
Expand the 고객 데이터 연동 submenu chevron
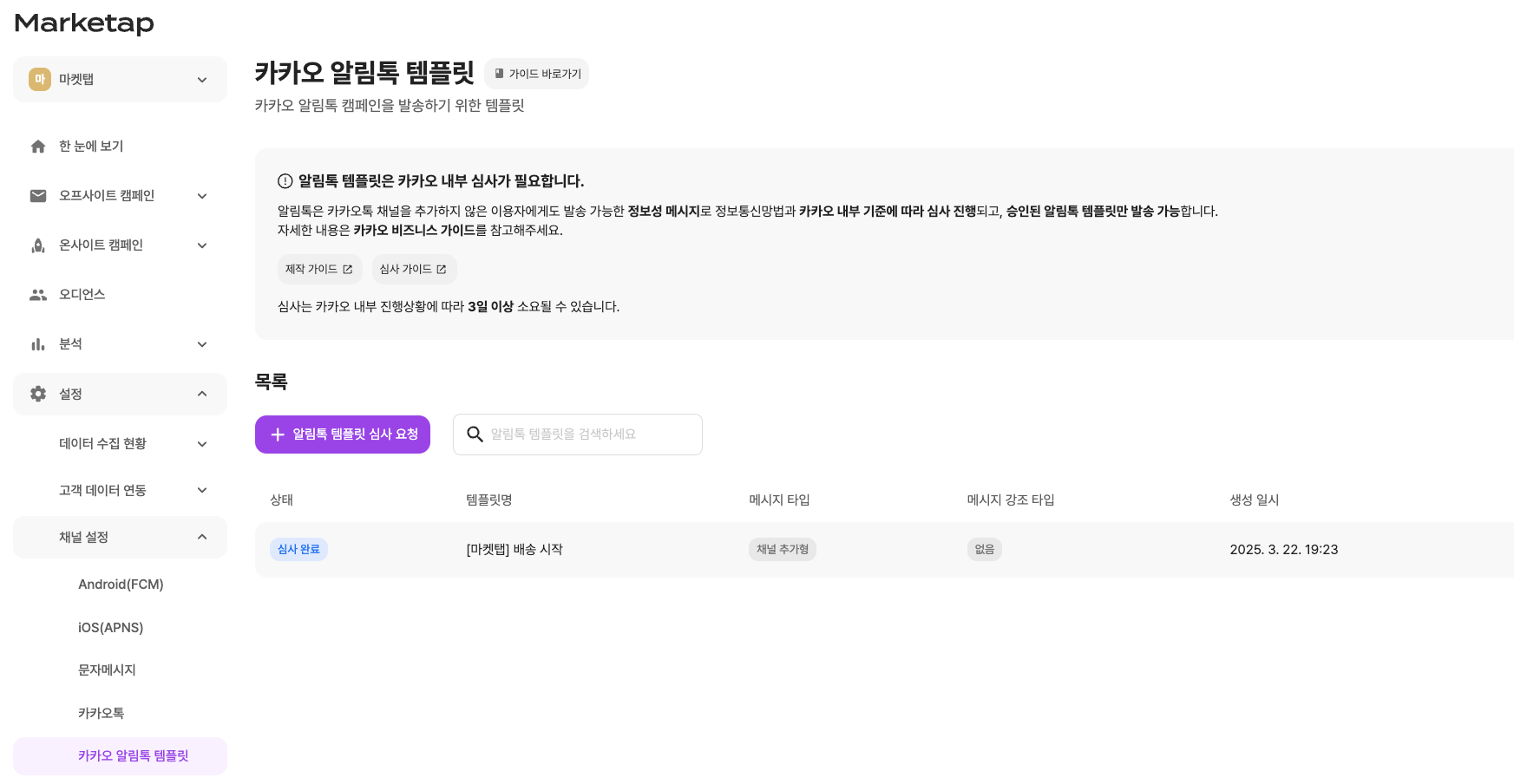tap(202, 491)
